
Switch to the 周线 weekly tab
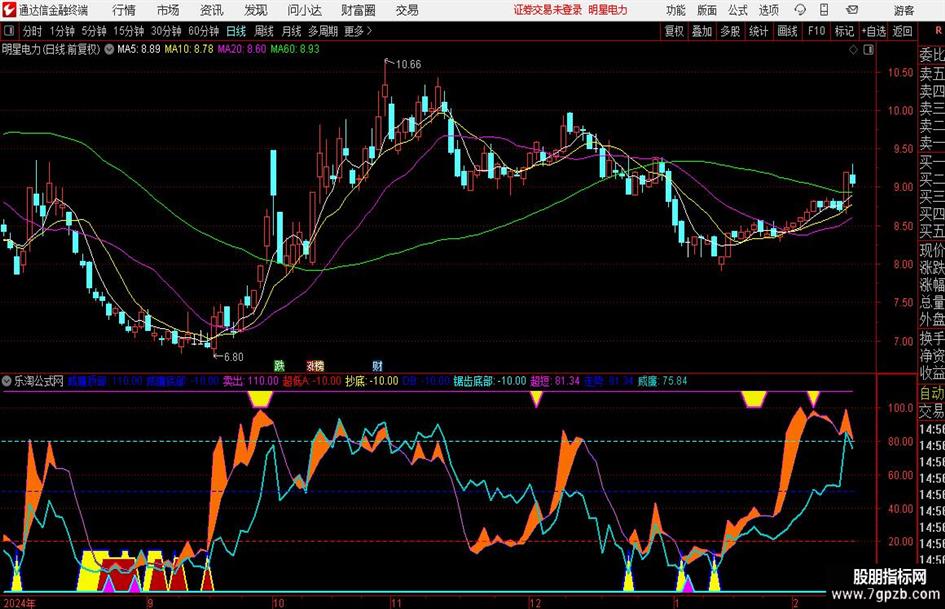click(264, 31)
